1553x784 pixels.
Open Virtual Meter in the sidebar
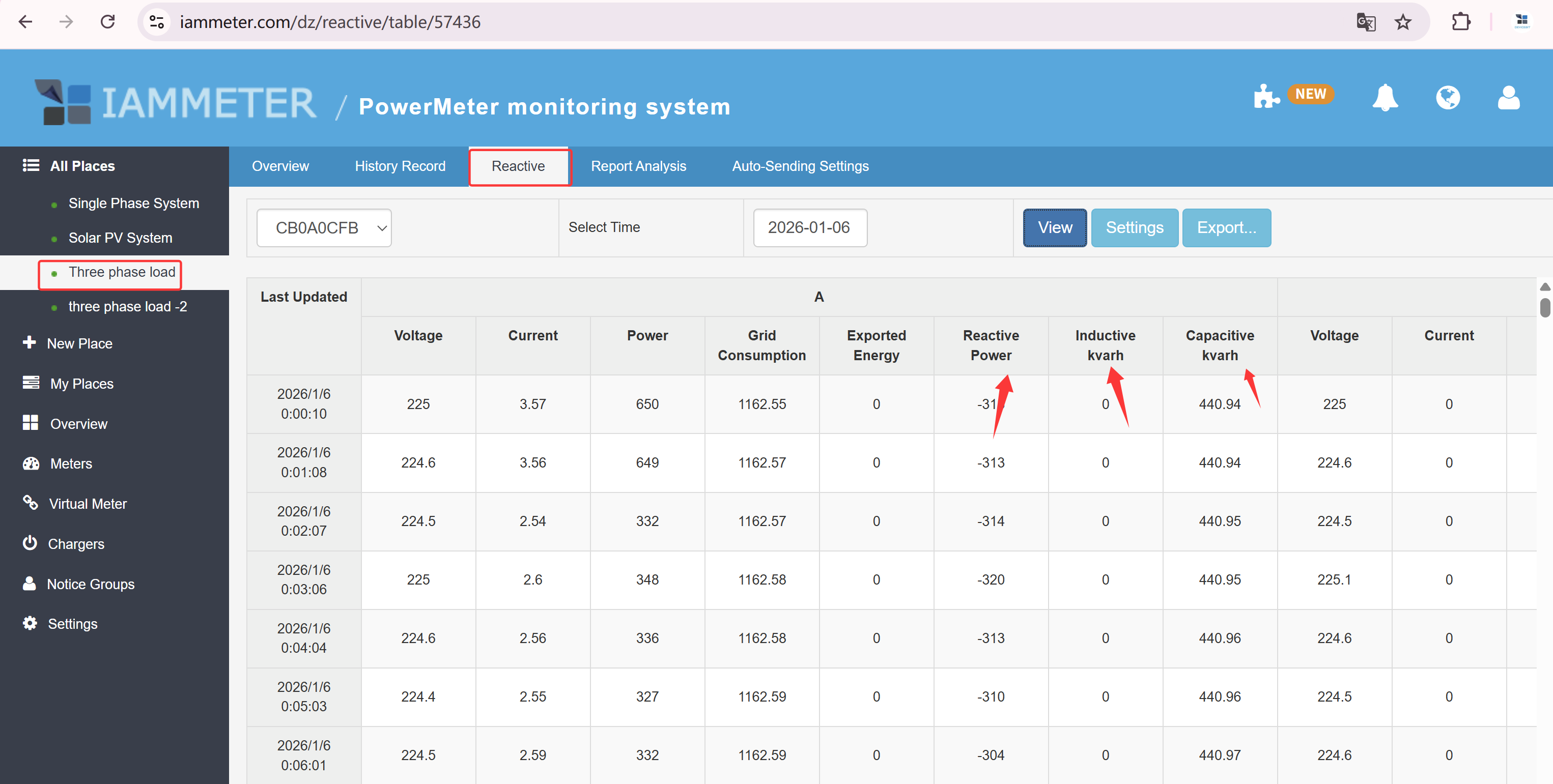coord(88,503)
